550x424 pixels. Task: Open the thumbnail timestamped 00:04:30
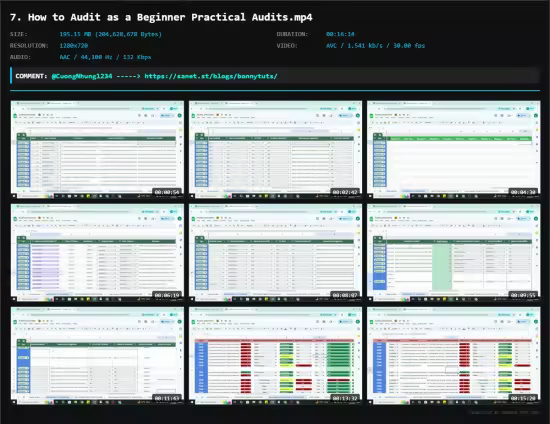click(x=454, y=149)
